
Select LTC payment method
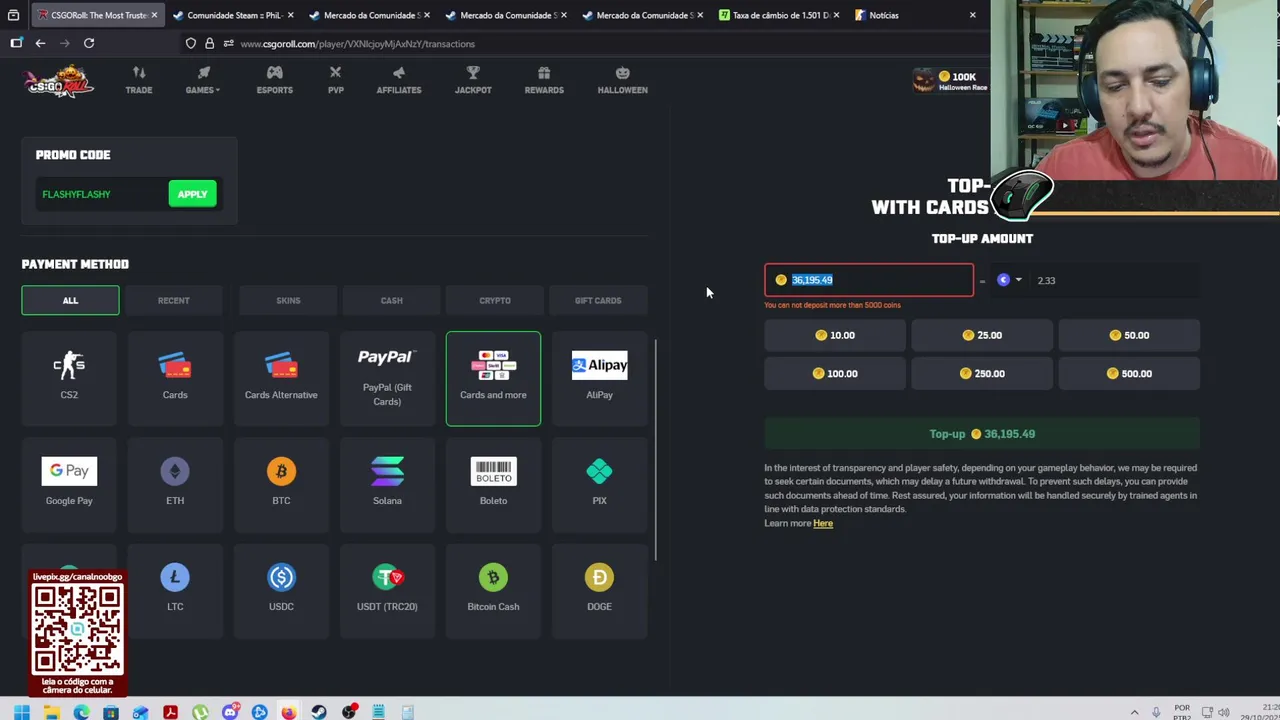[x=175, y=590]
